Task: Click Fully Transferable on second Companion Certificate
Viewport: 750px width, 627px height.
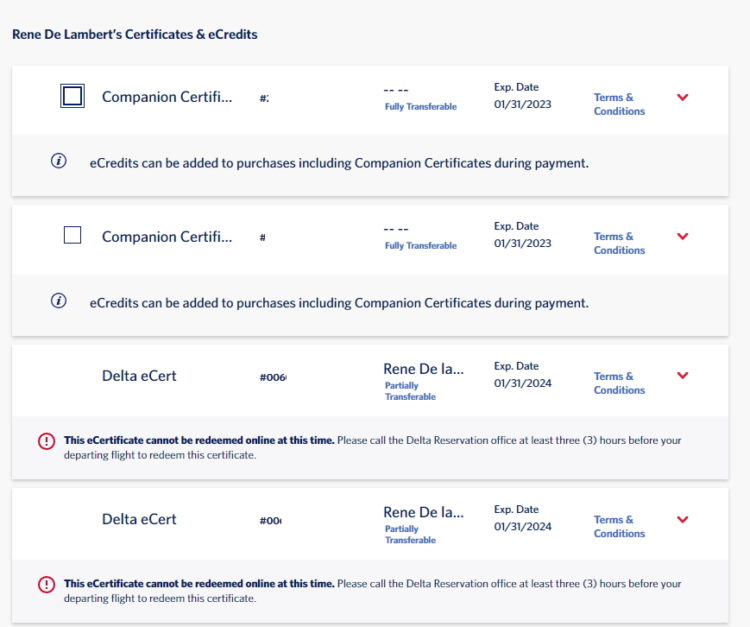Action: pyautogui.click(x=420, y=245)
